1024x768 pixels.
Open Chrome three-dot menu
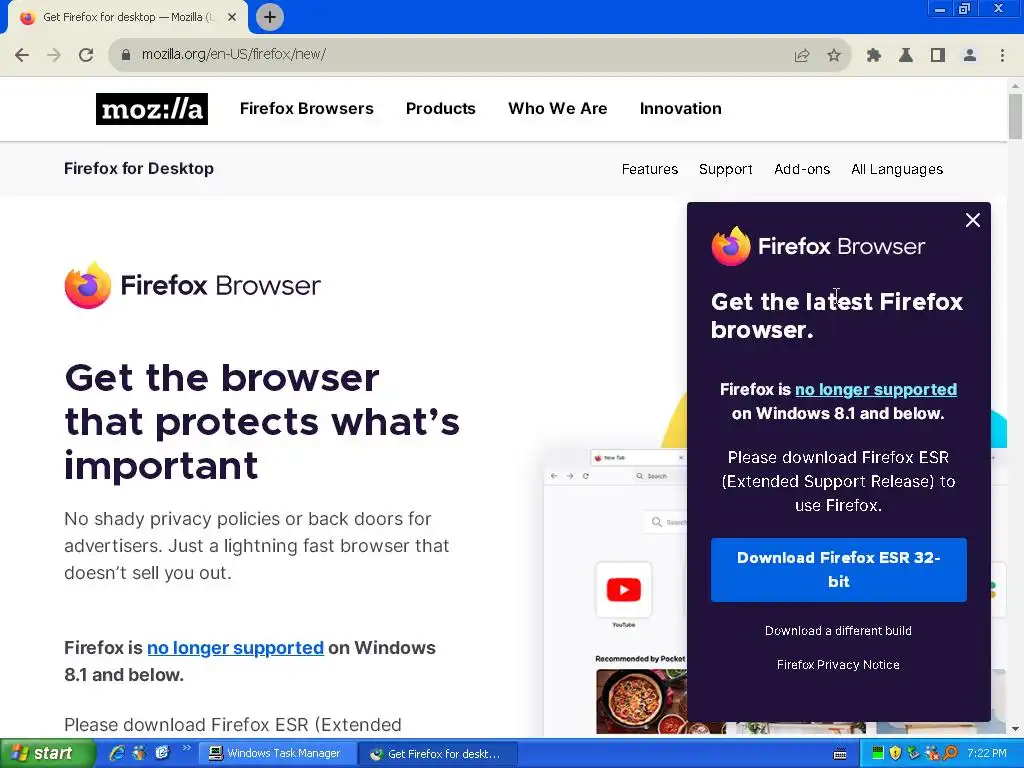(1002, 56)
